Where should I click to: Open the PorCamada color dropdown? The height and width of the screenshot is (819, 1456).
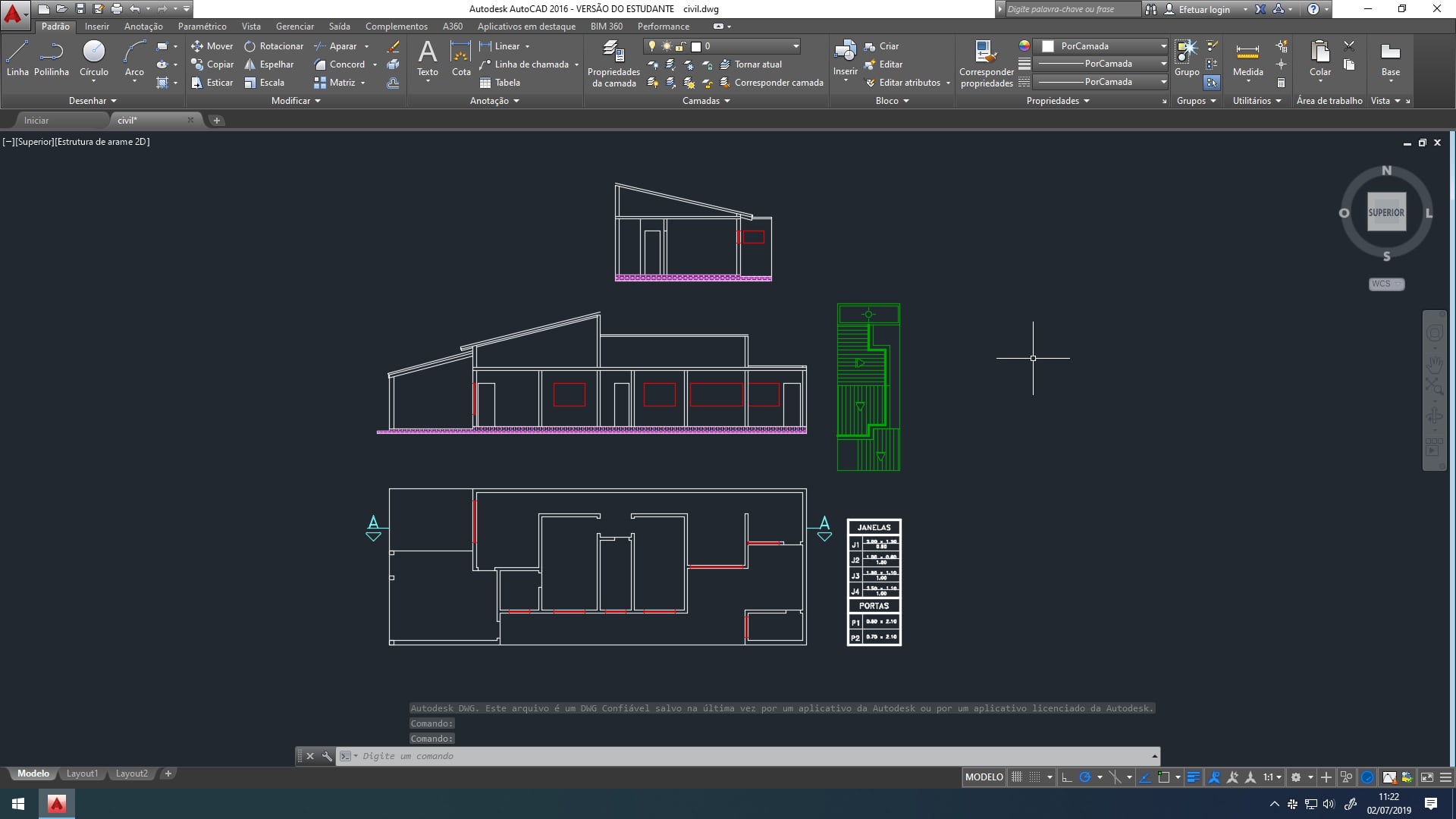tap(1104, 46)
